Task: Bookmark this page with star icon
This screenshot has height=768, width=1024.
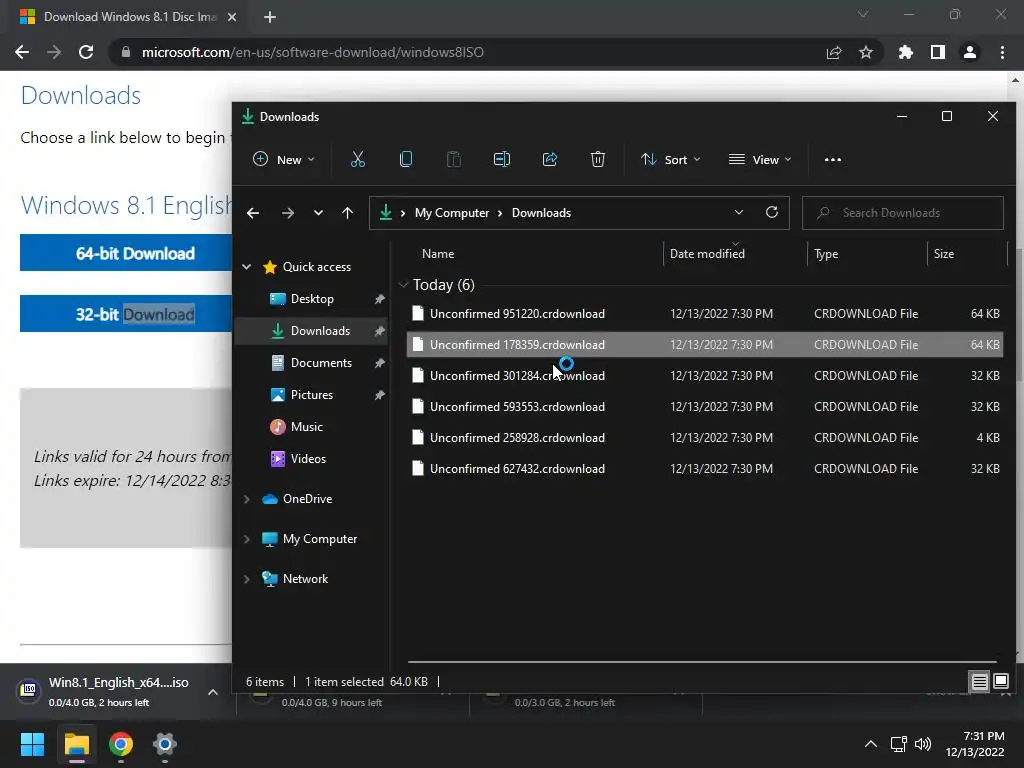Action: [865, 52]
